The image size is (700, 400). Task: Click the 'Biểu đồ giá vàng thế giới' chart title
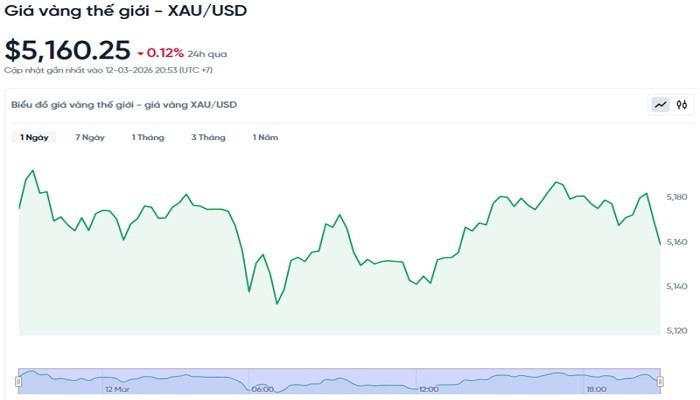(124, 104)
